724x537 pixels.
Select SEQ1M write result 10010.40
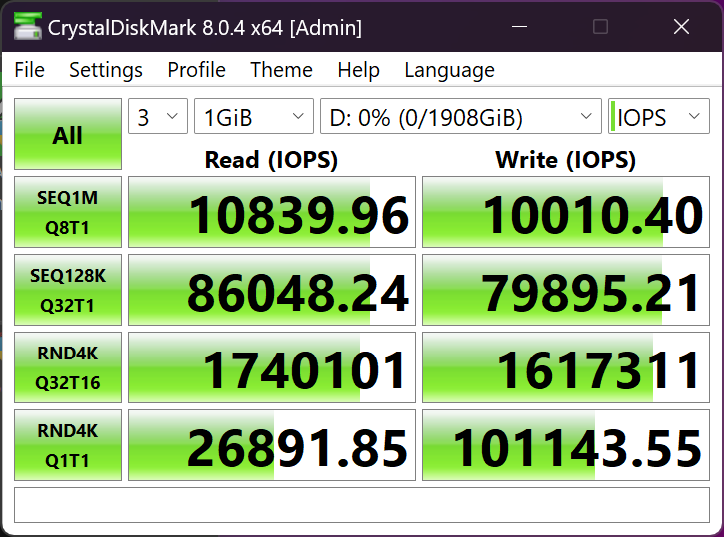tap(566, 212)
